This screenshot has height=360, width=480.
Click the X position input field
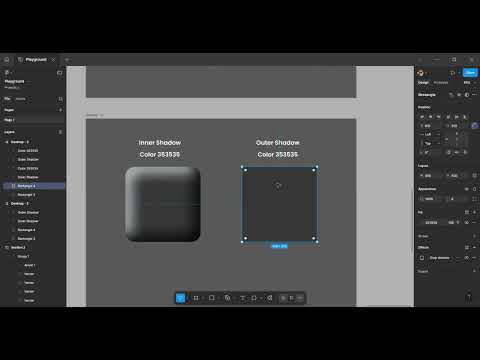pyautogui.click(x=430, y=126)
